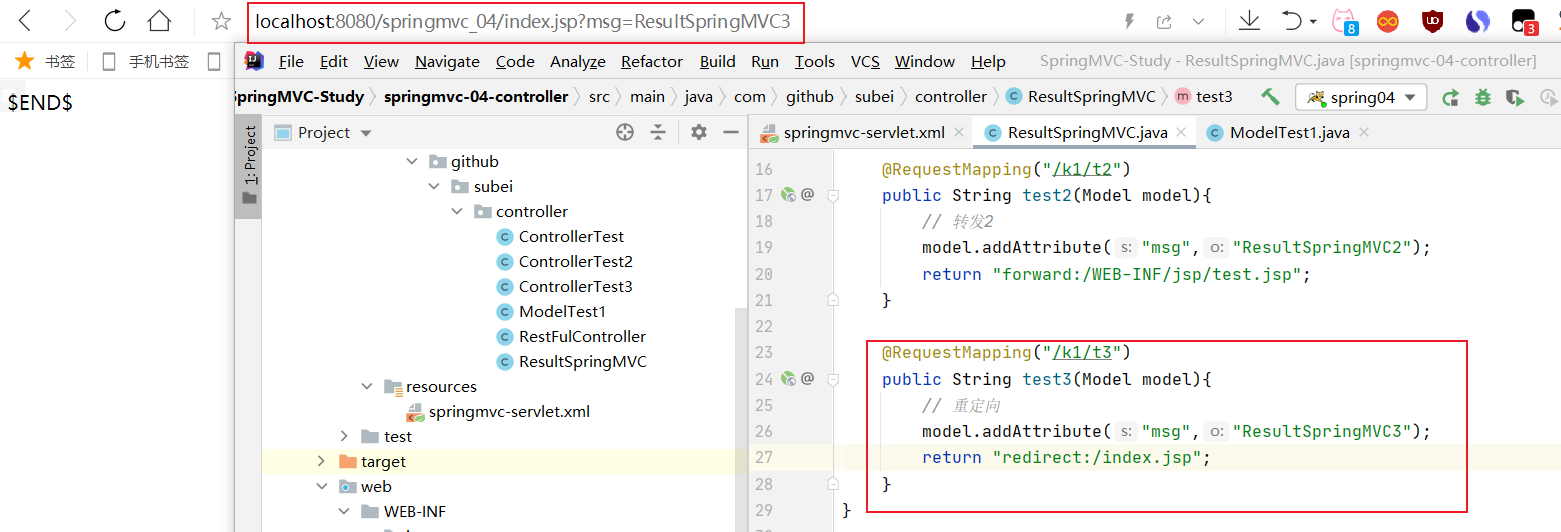Toggle code fold marker at line 17
Screen dimensions: 1561x532
tap(832, 195)
